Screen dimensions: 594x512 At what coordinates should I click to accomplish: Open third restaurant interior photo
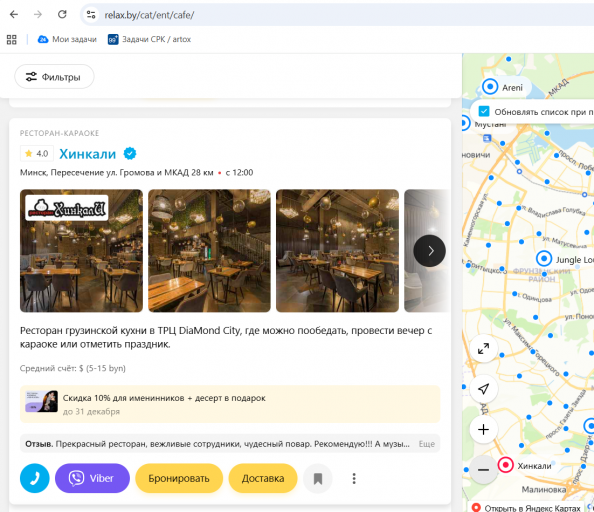pyautogui.click(x=337, y=251)
